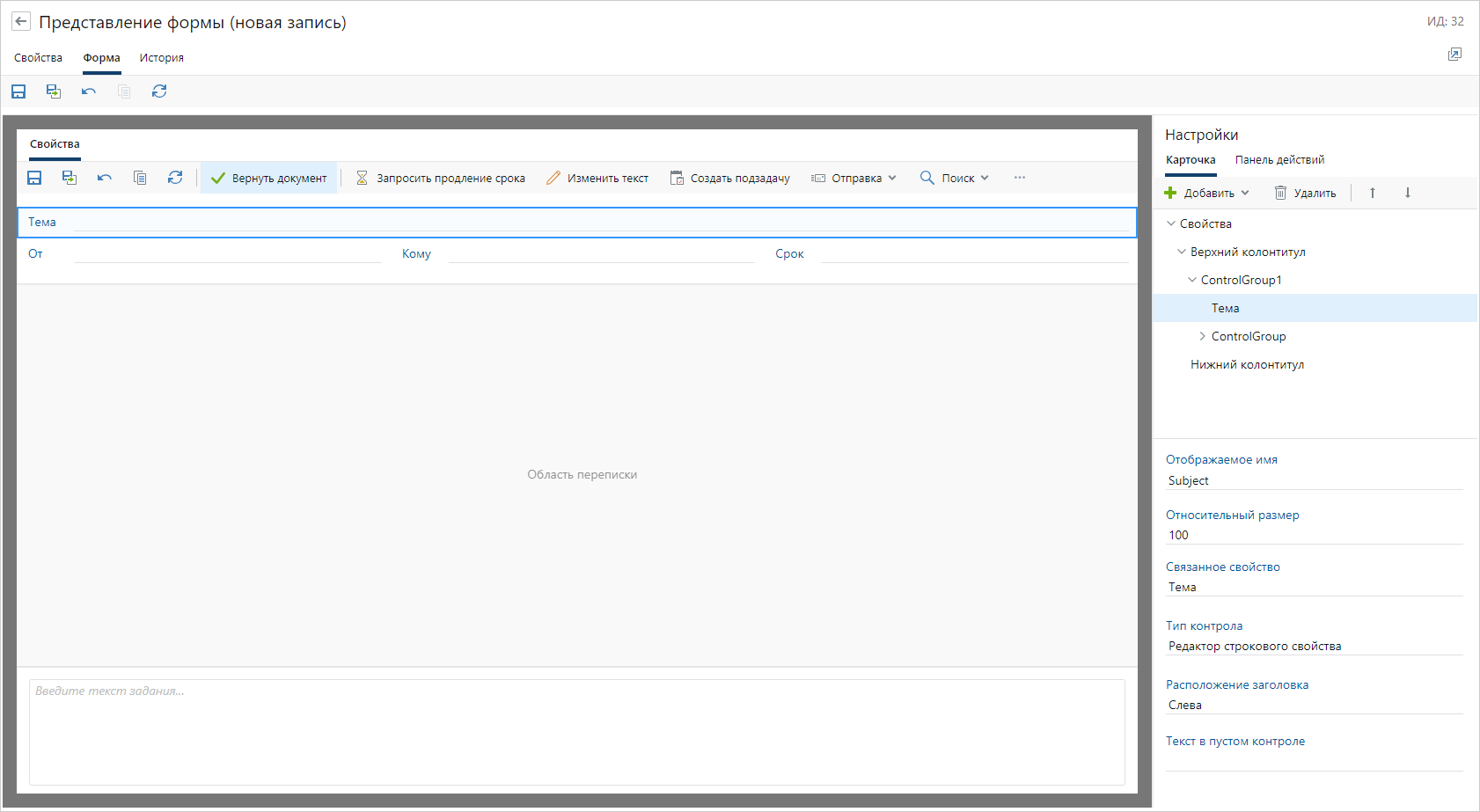1480x812 pixels.
Task: Move selected item up with arrow
Action: coord(1372,193)
